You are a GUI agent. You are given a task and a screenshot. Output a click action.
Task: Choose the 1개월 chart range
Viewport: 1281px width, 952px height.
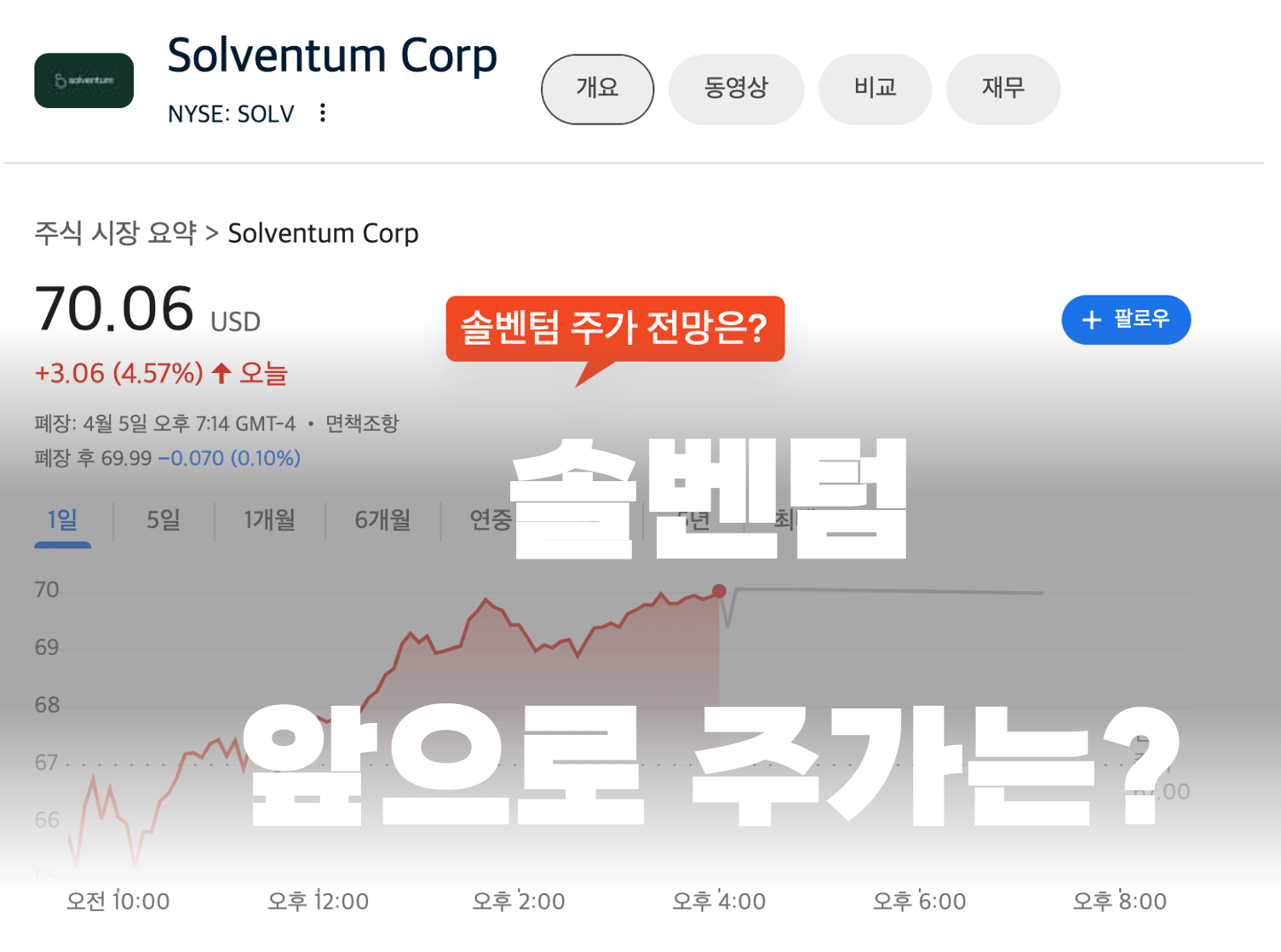269,519
